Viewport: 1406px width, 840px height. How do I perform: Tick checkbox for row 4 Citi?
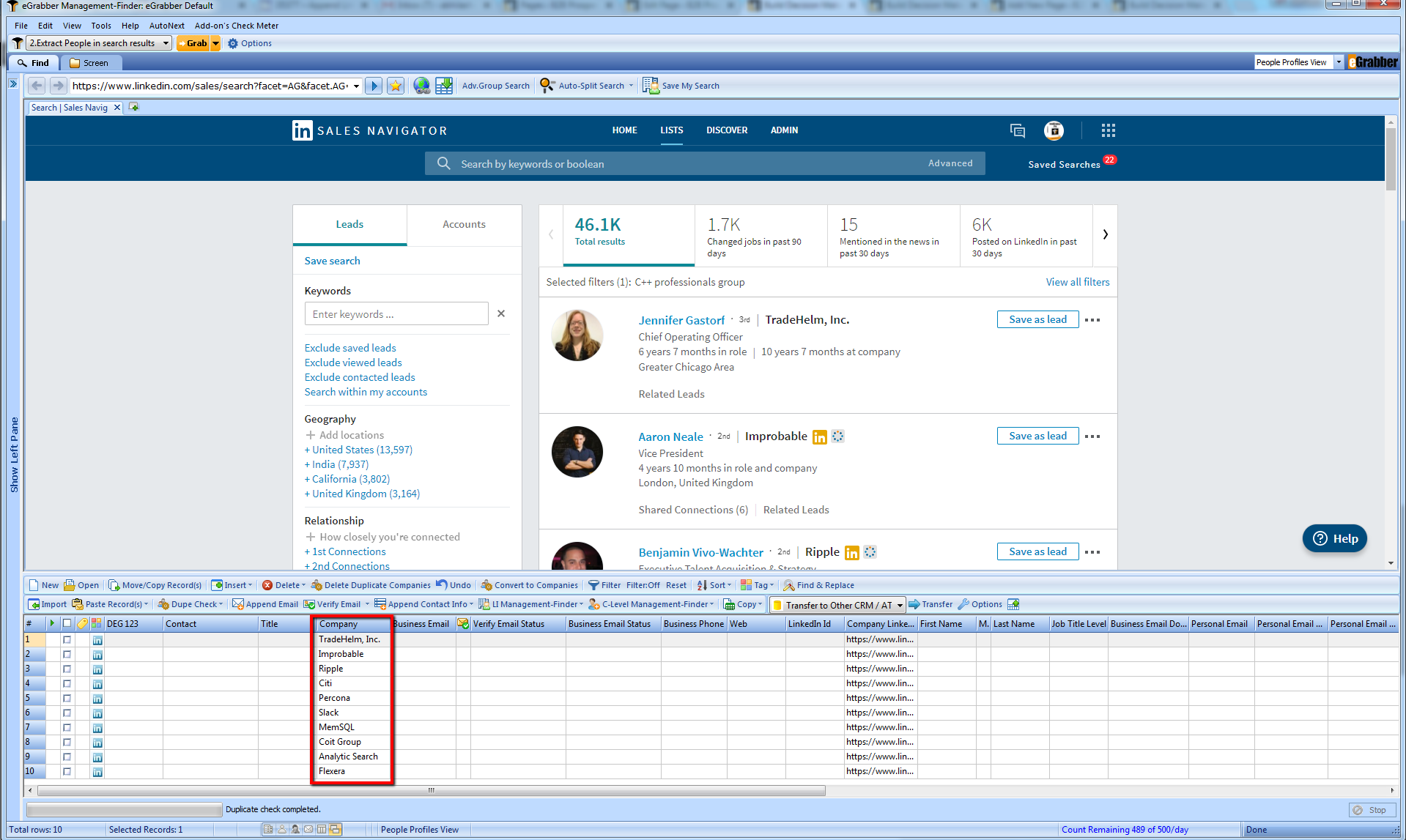coord(67,683)
